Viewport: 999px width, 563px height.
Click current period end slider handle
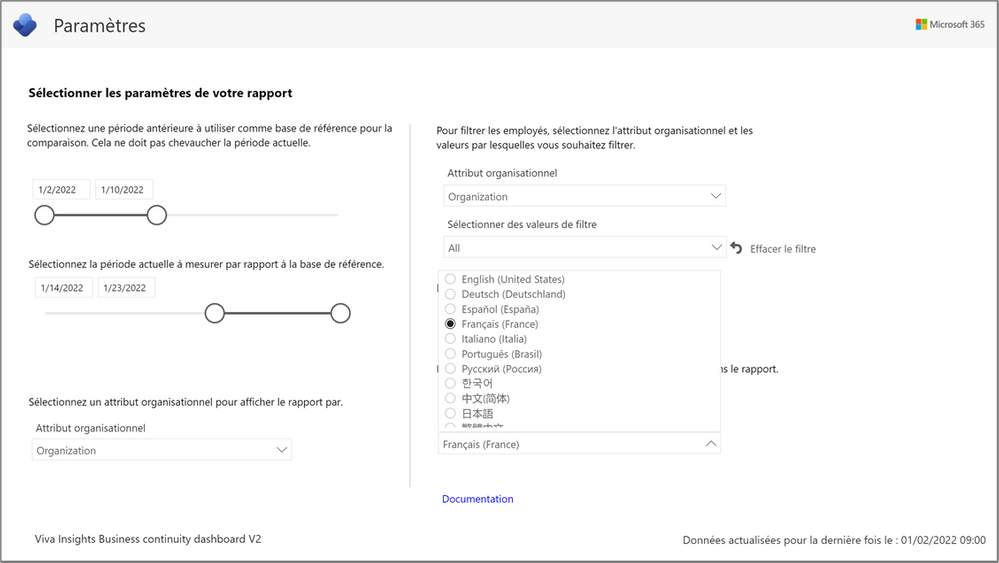click(341, 313)
